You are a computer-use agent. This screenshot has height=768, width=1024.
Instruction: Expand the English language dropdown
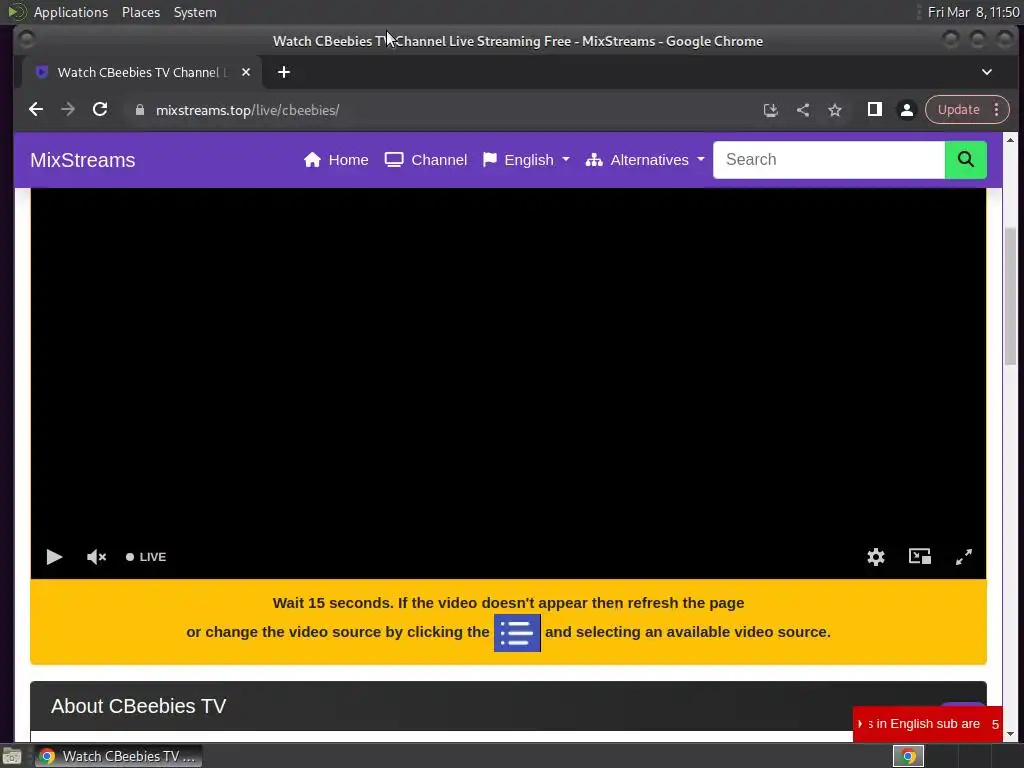(x=526, y=160)
